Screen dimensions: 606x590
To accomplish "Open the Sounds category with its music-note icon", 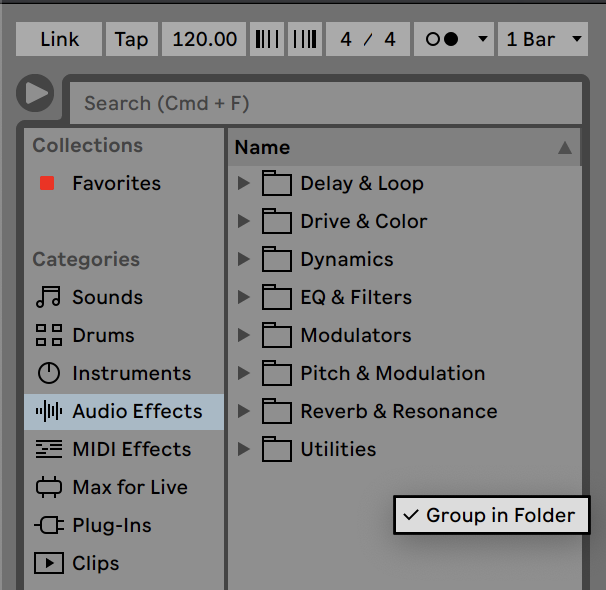I will point(48,297).
